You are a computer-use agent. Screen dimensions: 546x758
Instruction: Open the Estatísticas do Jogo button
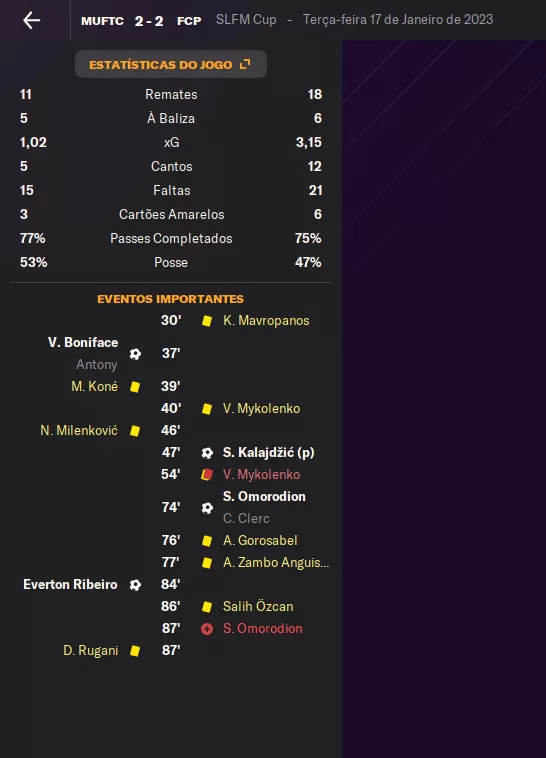pyautogui.click(x=171, y=64)
